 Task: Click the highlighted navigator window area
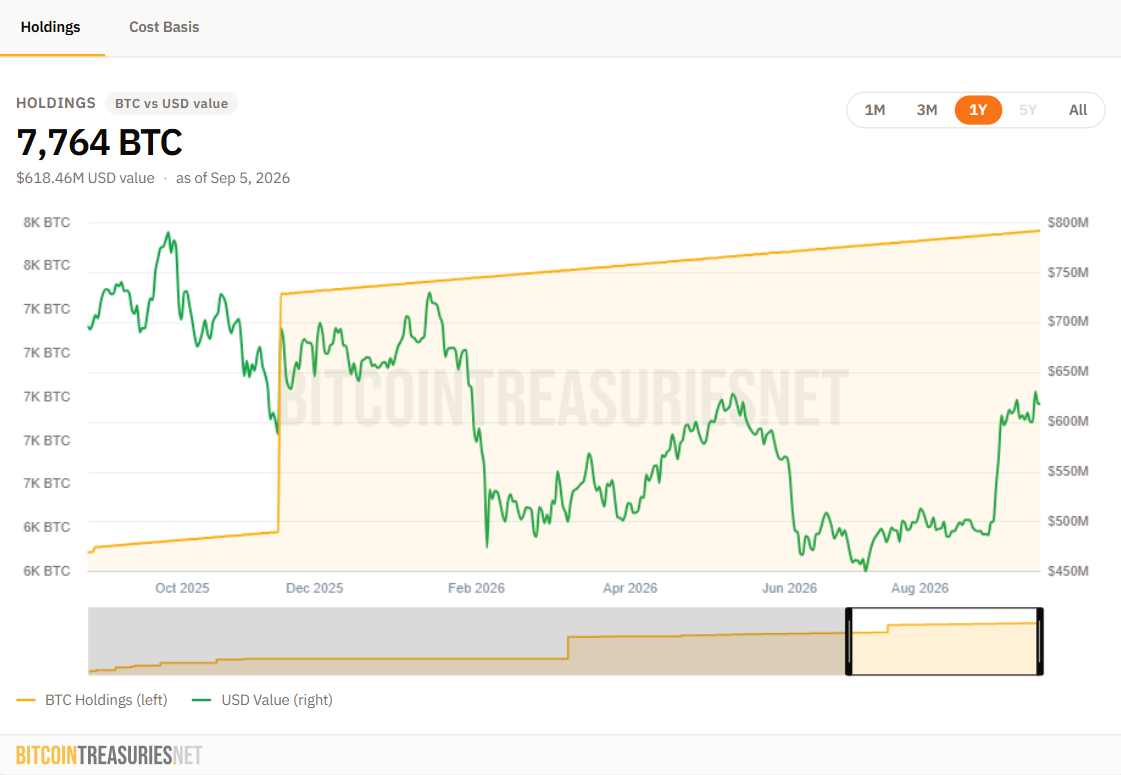coord(944,641)
